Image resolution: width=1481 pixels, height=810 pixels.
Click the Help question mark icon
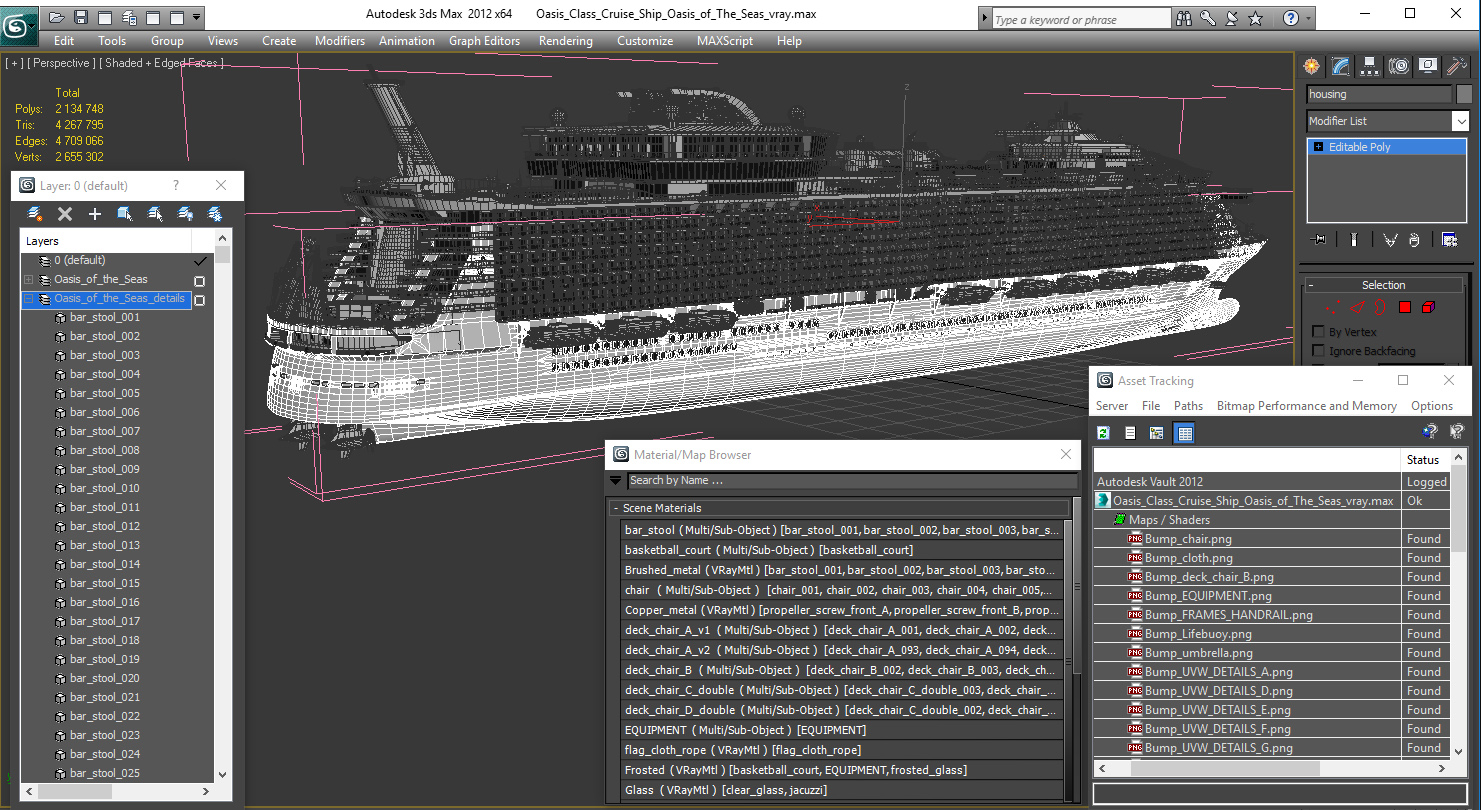pos(1291,18)
